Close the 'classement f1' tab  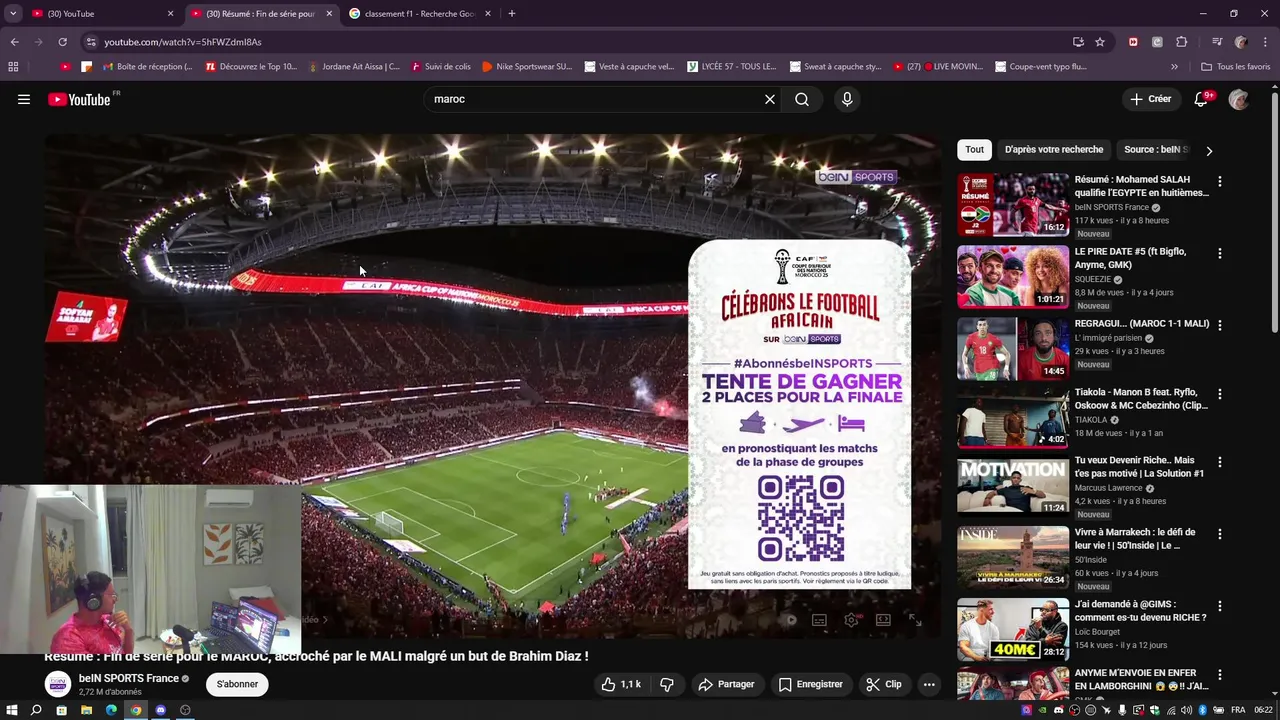click(x=488, y=14)
